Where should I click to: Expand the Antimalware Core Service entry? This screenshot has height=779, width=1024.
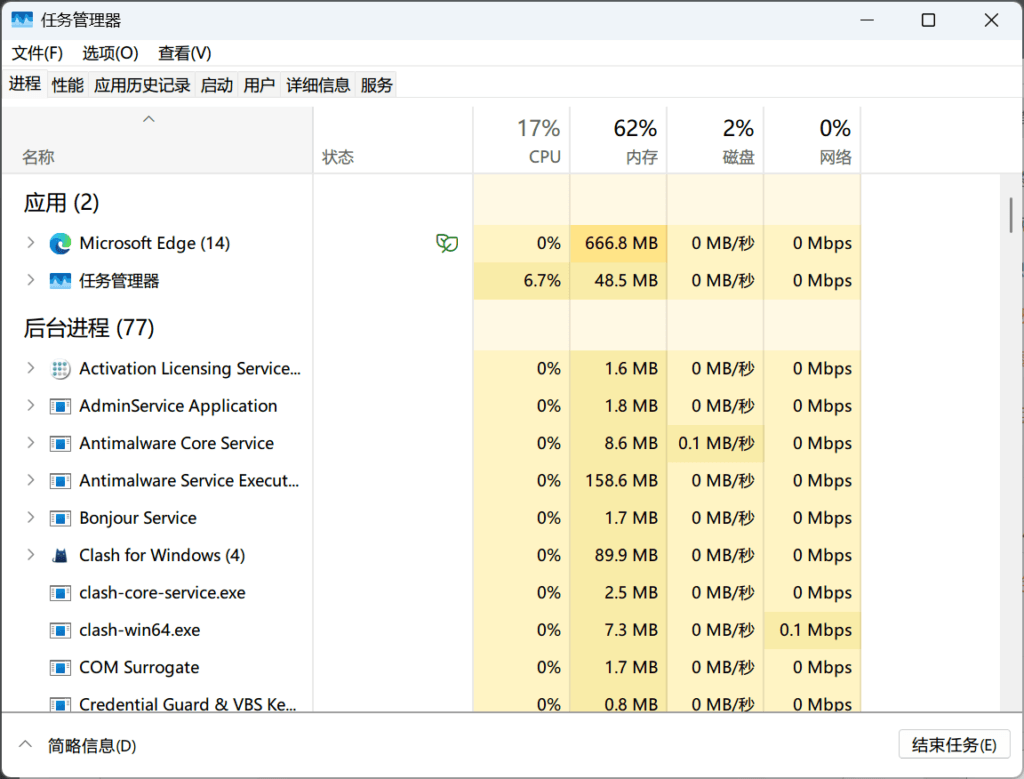[x=31, y=443]
